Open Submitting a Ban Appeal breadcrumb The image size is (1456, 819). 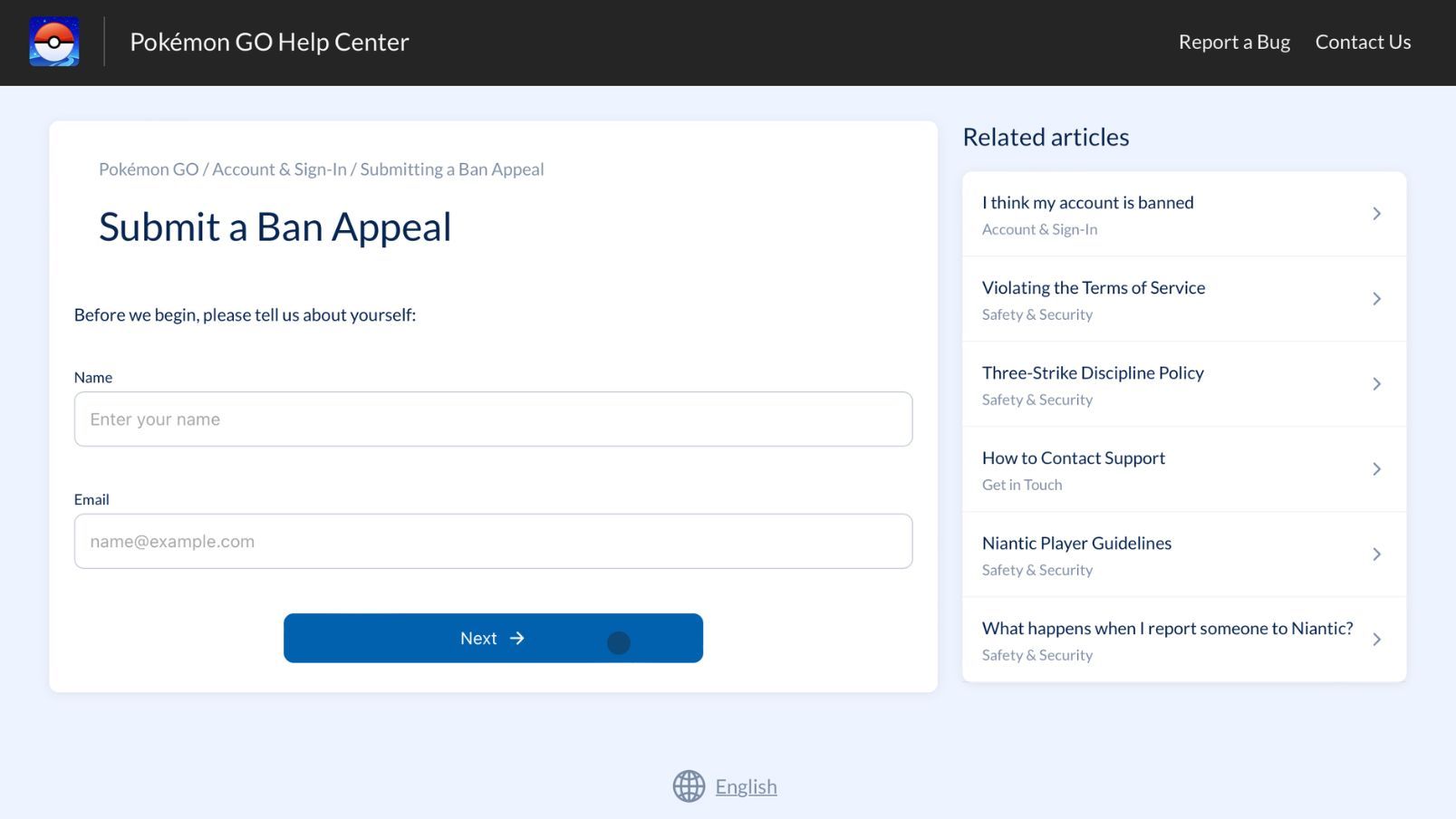[452, 169]
